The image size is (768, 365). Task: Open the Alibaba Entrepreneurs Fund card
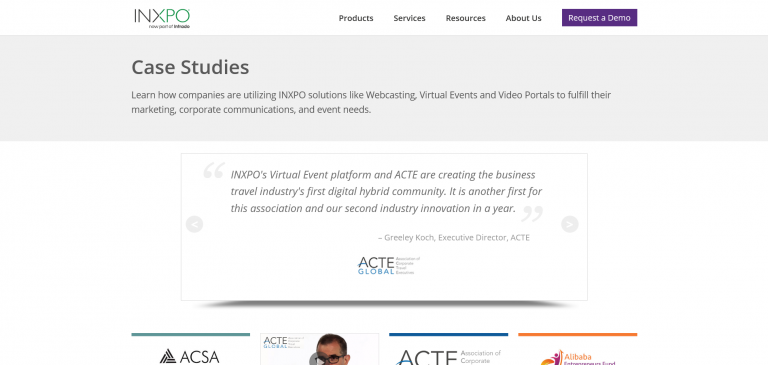578,350
